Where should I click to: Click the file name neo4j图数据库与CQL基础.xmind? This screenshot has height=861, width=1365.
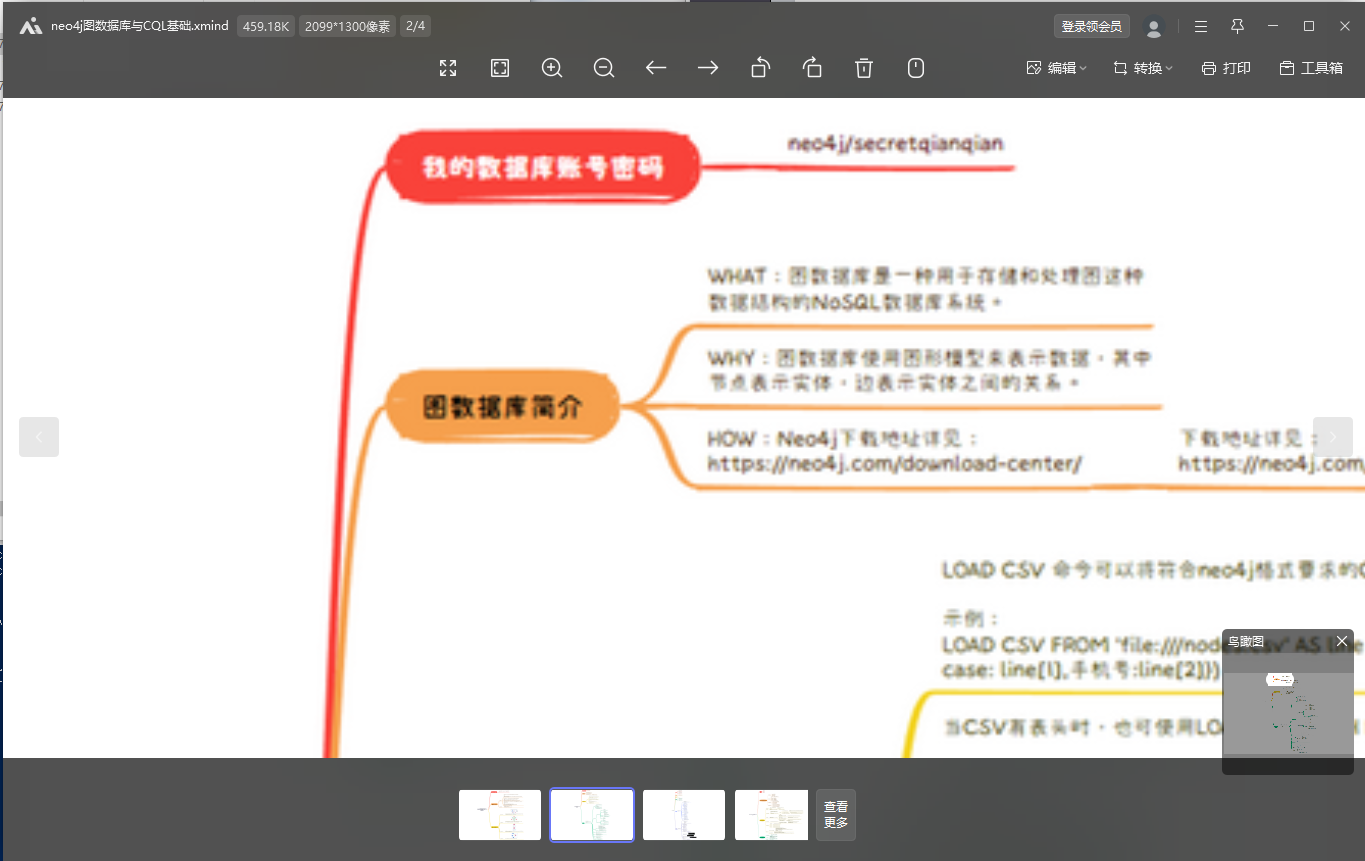(x=141, y=26)
